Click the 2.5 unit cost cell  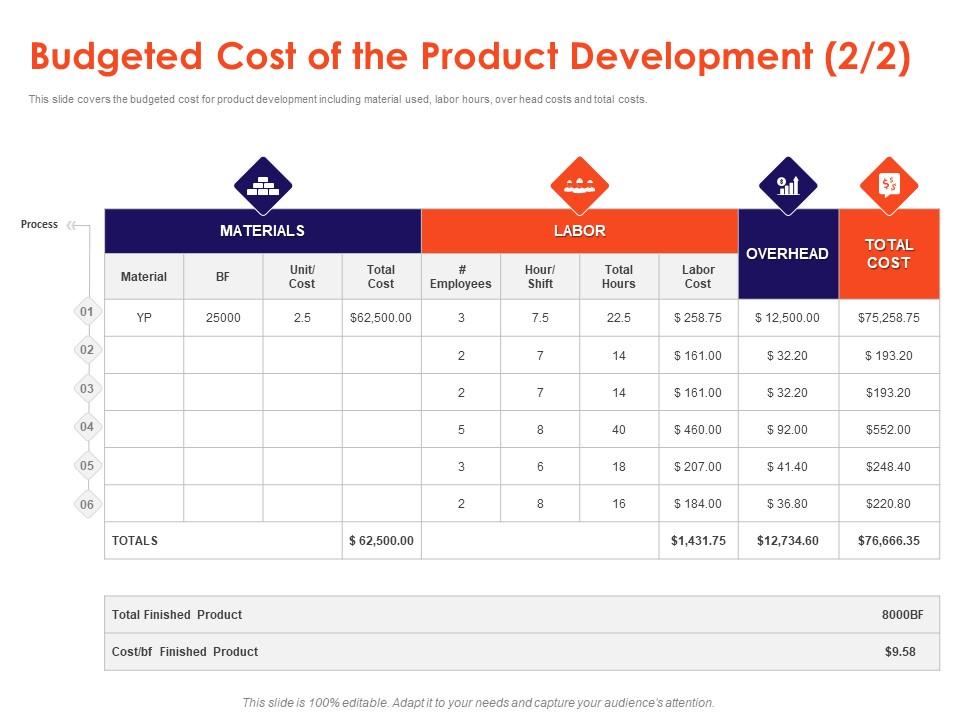302,318
